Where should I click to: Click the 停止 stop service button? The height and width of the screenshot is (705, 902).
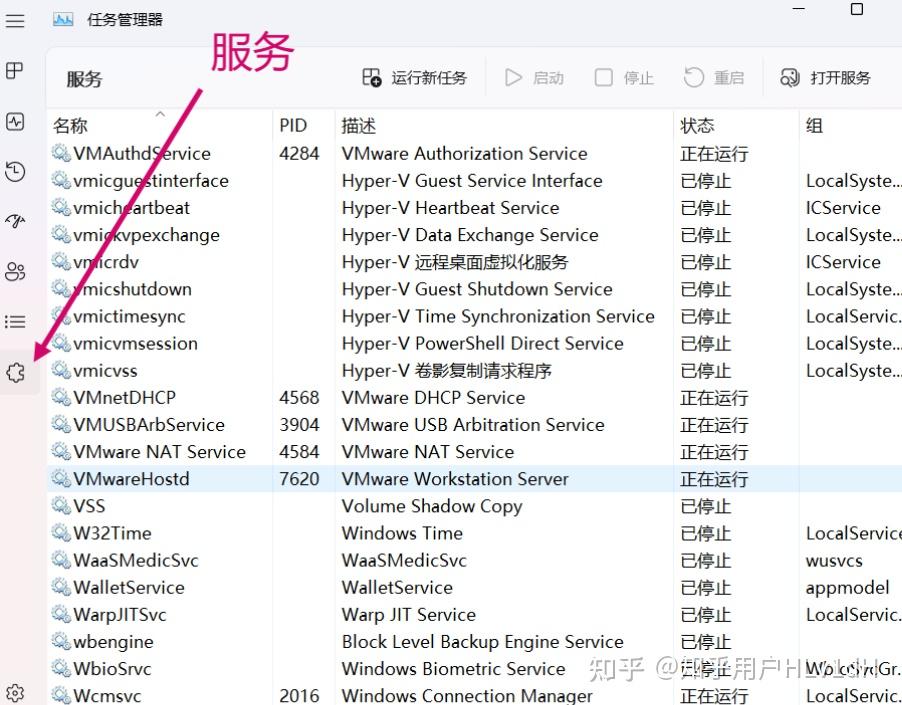(x=624, y=78)
